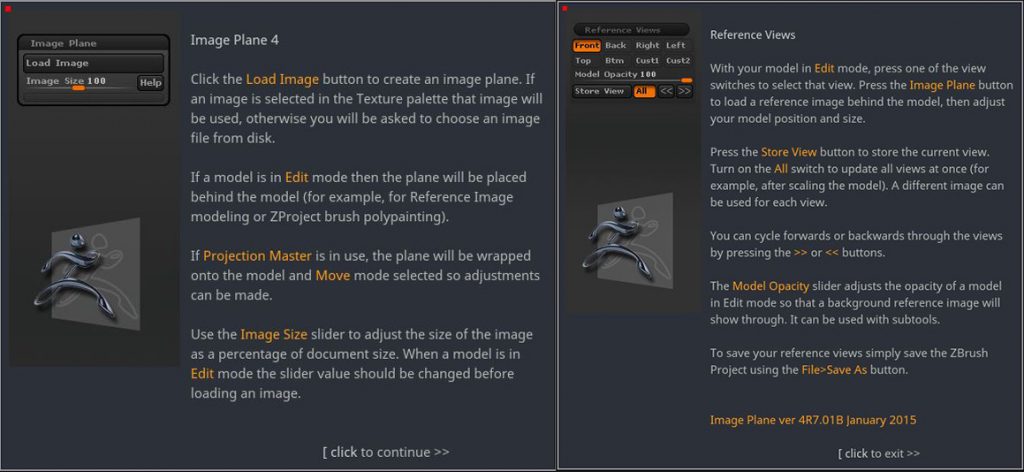
Task: Click the >> next view button in panel
Action: pos(684,91)
